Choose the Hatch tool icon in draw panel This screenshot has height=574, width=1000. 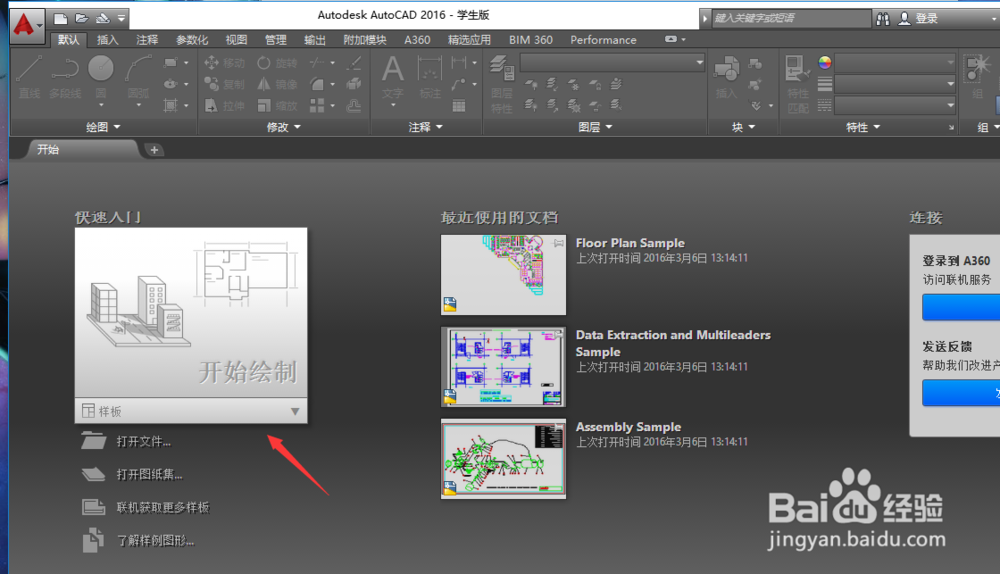pyautogui.click(x=170, y=105)
